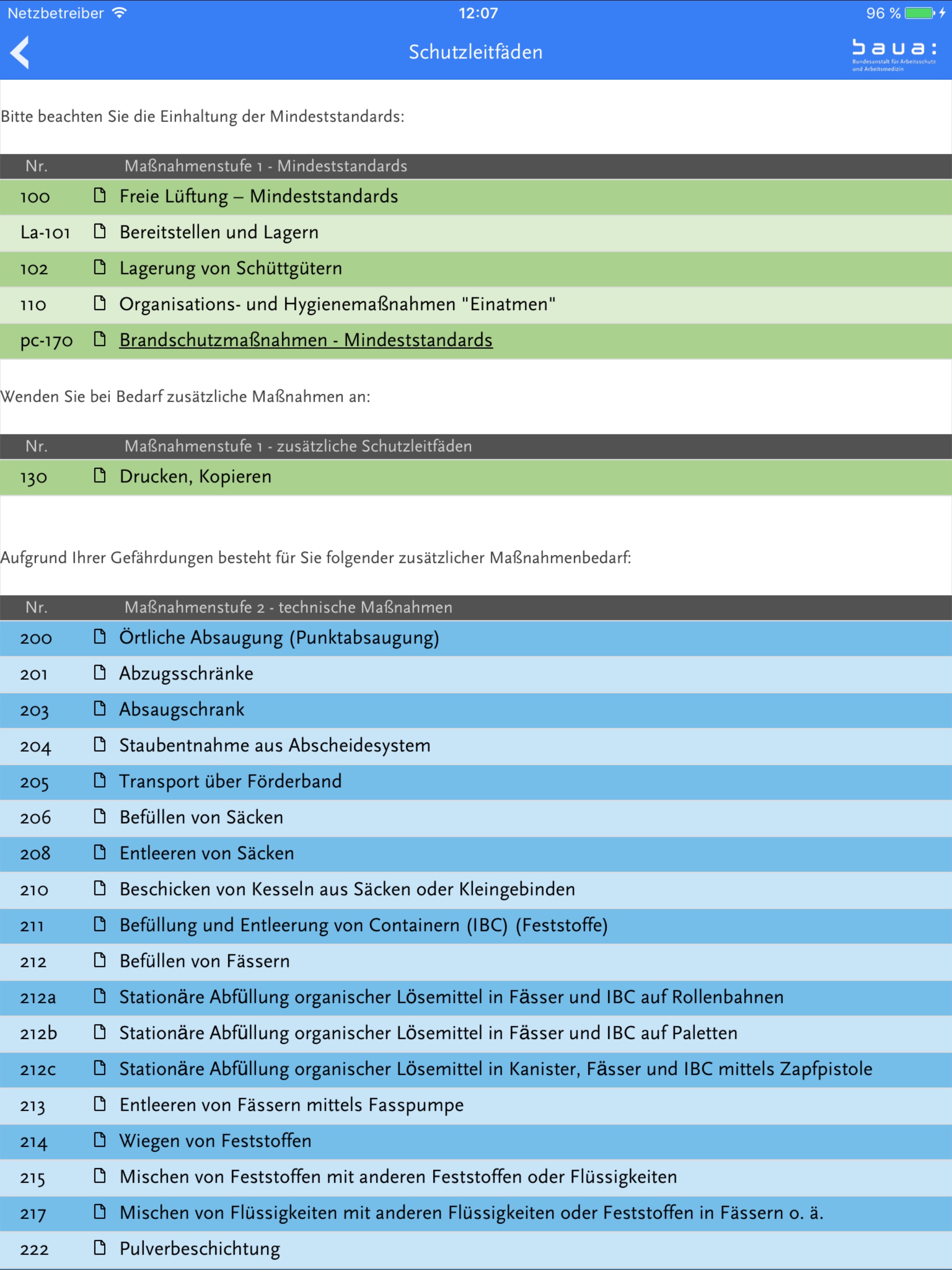The width and height of the screenshot is (952, 1270).
Task: Select Befüllen von Fässern entry
Action: click(205, 961)
